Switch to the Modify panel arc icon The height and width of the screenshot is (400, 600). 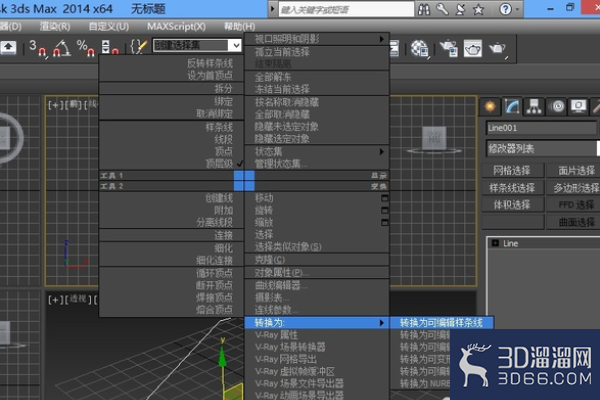pos(512,106)
